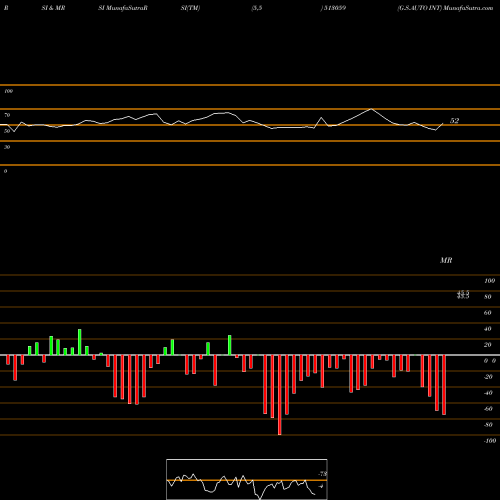The width and height of the screenshot is (500, 500).
Task: Click the 80 axis label on MR histogram
Action: [x=488, y=297]
